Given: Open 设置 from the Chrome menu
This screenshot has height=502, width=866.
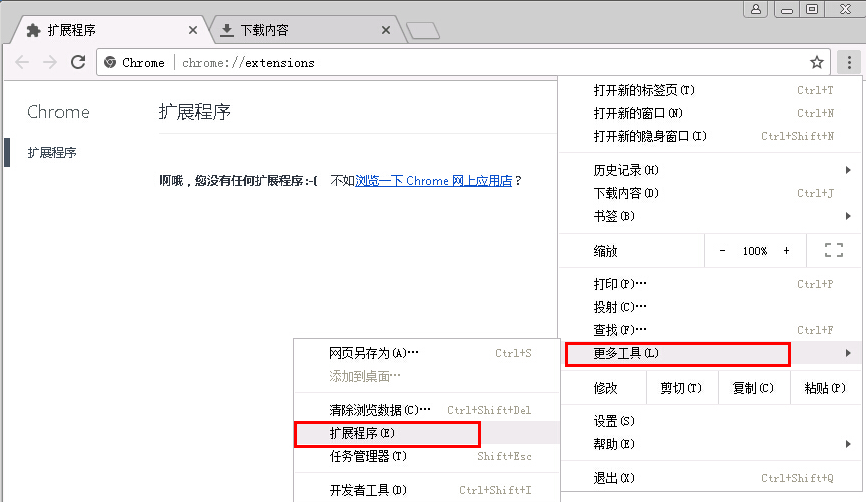Looking at the screenshot, I should (710, 421).
